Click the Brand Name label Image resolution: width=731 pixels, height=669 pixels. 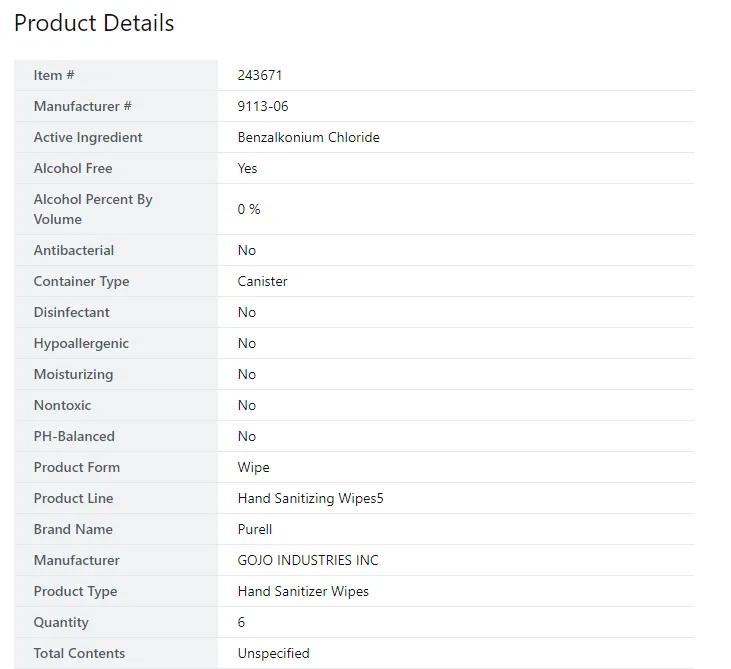pyautogui.click(x=73, y=529)
